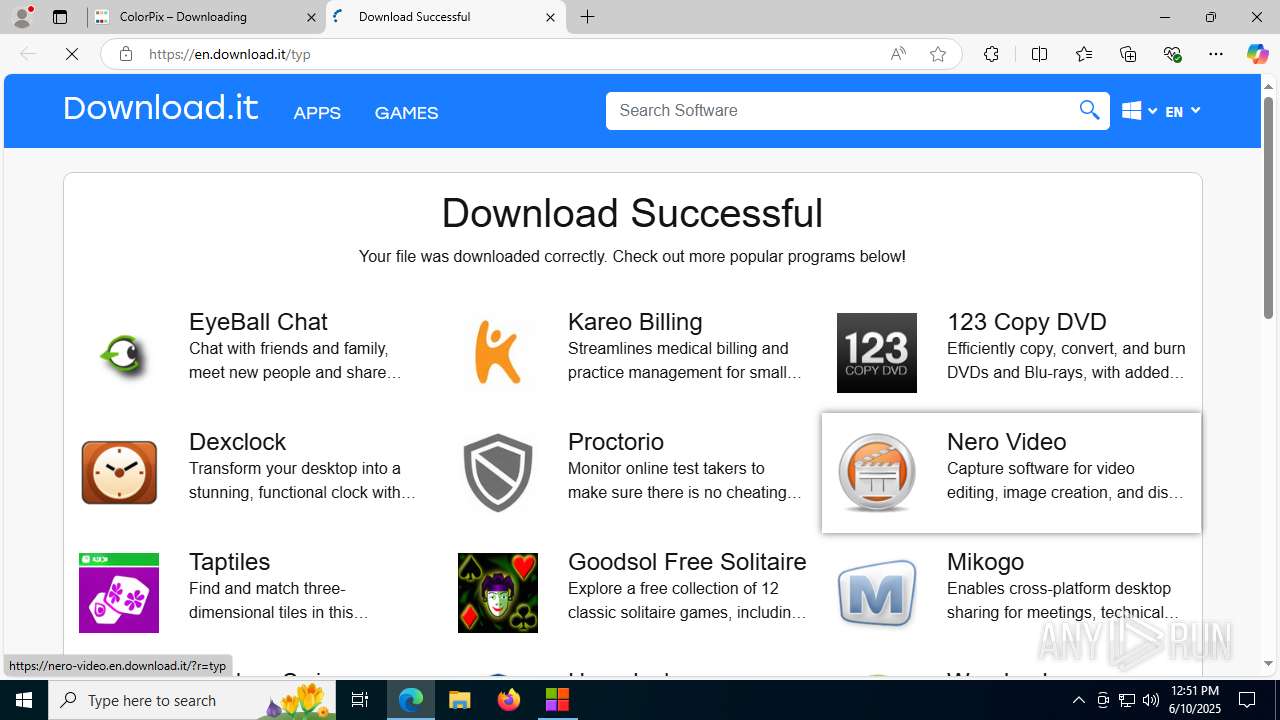Open the EN language dropdown
The height and width of the screenshot is (720, 1280).
coord(1182,111)
